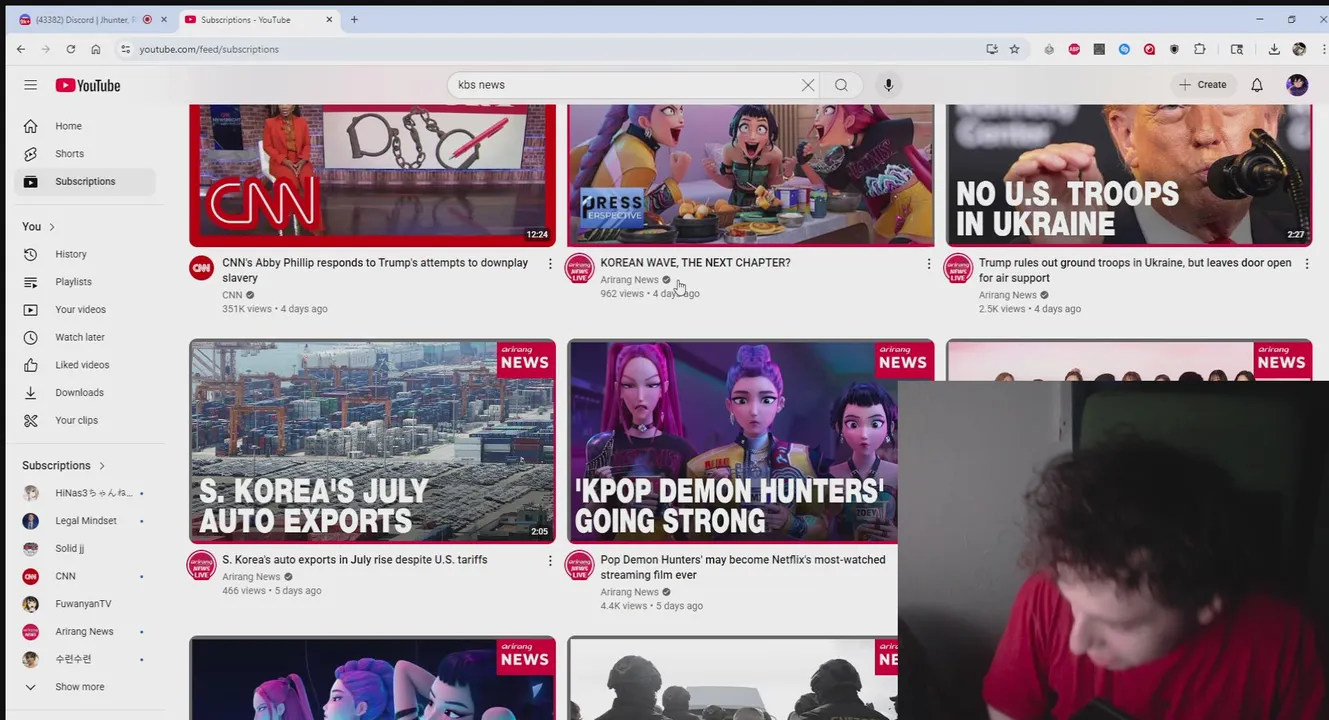This screenshot has height=720, width=1329.
Task: Open Watch later in the sidebar
Action: (86, 337)
